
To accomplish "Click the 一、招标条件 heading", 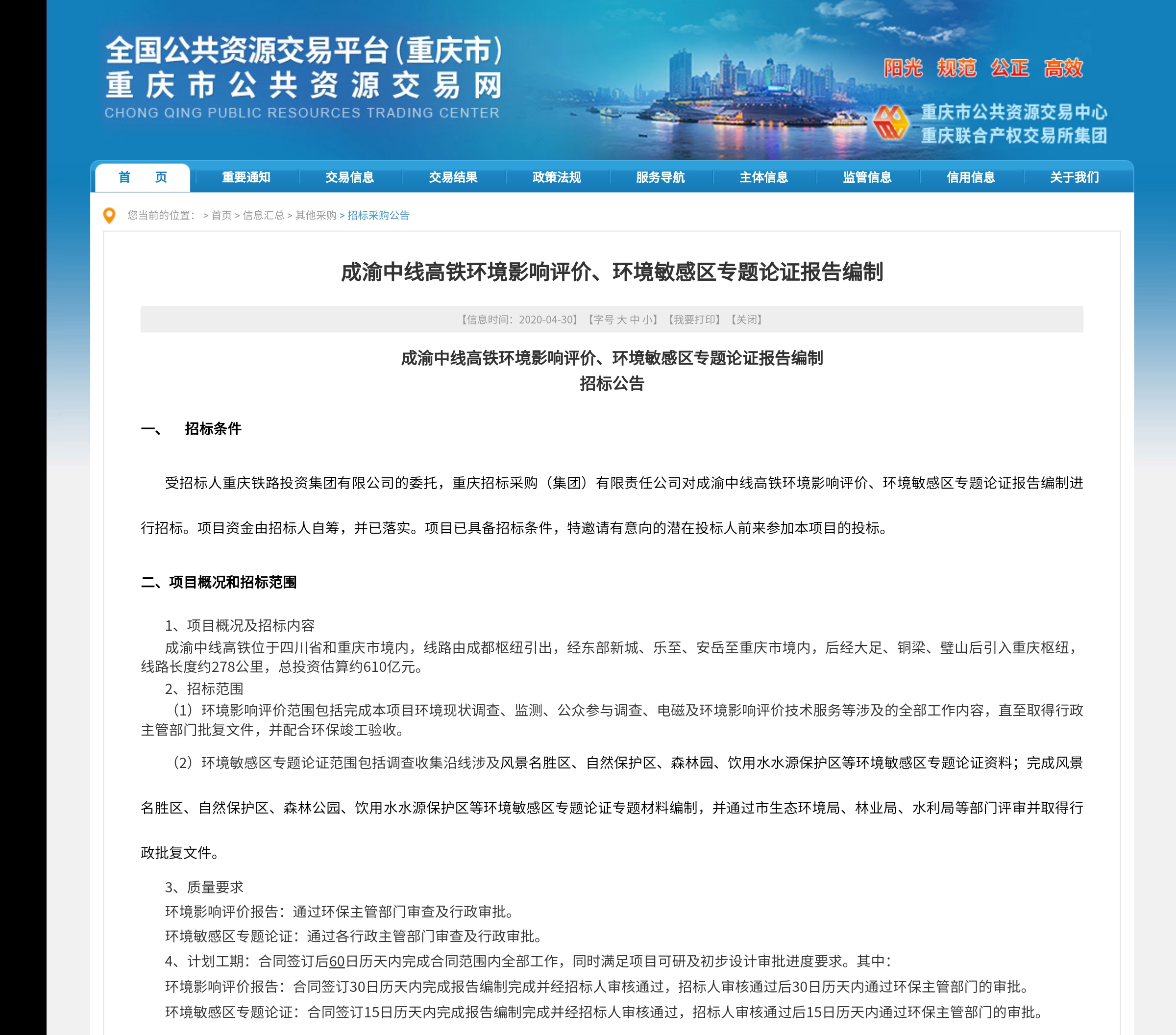I will click(191, 429).
